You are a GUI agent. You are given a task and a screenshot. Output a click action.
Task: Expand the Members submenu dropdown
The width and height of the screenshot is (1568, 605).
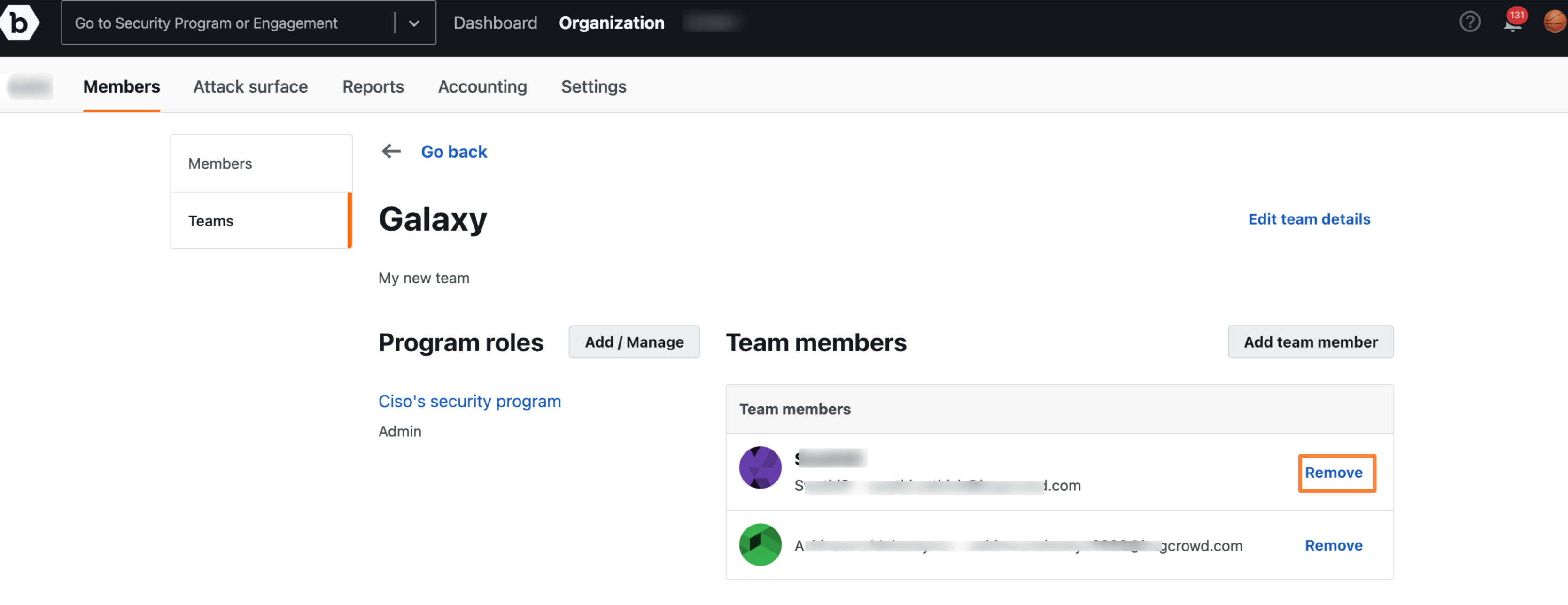[x=122, y=85]
